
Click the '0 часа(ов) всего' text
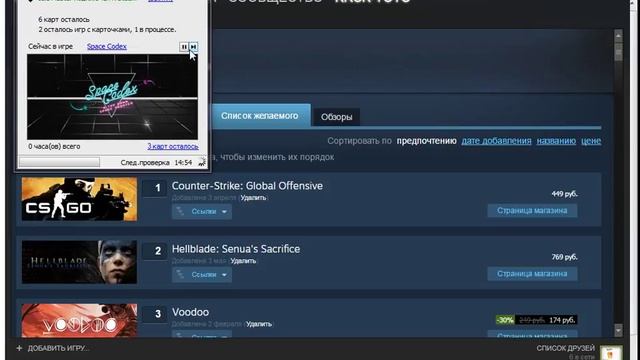[54, 146]
